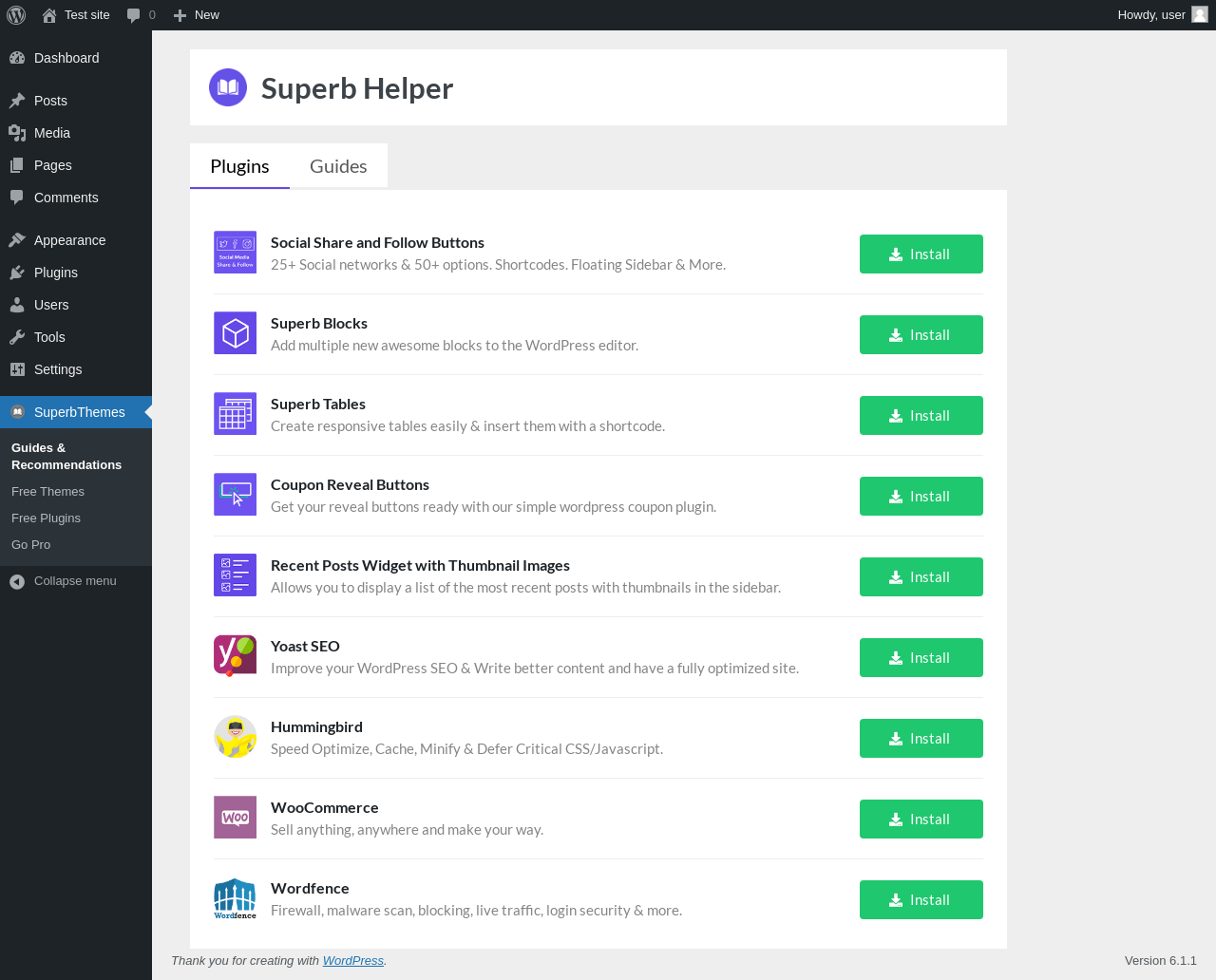Viewport: 1216px width, 980px height.
Task: Switch to the Plugins tab
Action: [239, 166]
